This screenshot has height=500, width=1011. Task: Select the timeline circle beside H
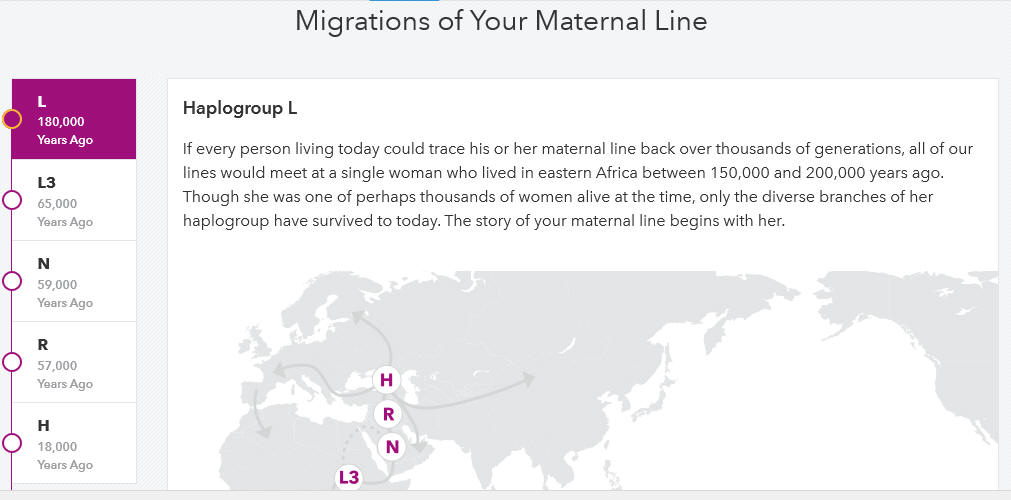(x=12, y=443)
